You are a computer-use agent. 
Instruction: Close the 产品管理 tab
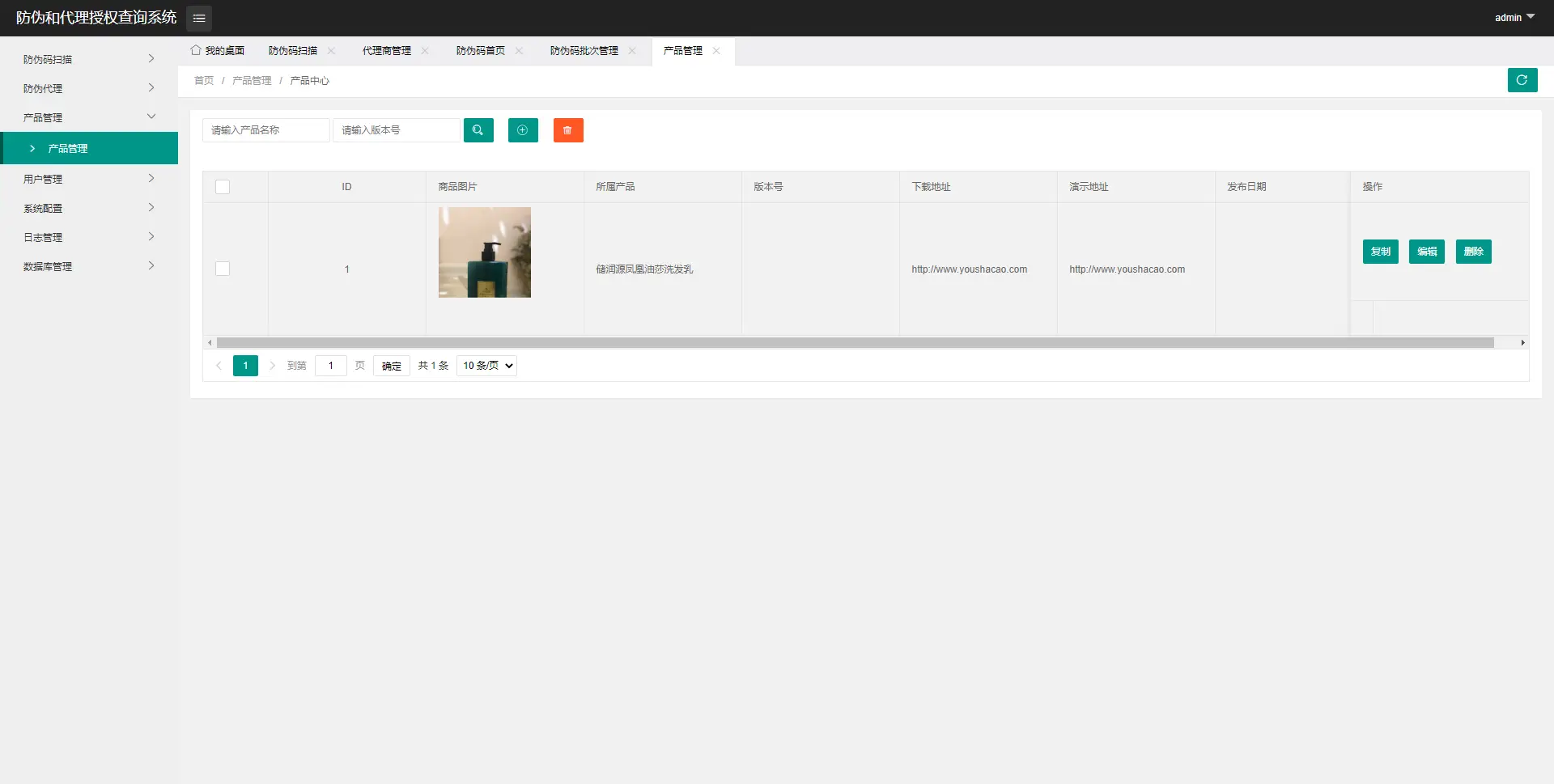coord(716,51)
